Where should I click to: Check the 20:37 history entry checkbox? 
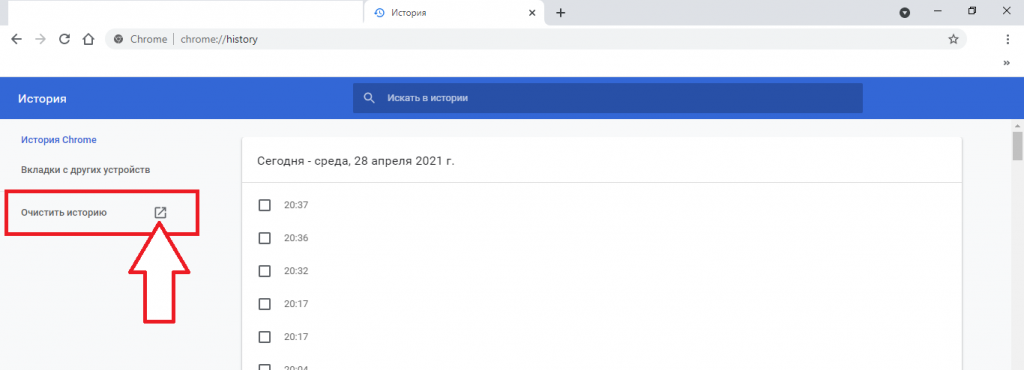(264, 206)
